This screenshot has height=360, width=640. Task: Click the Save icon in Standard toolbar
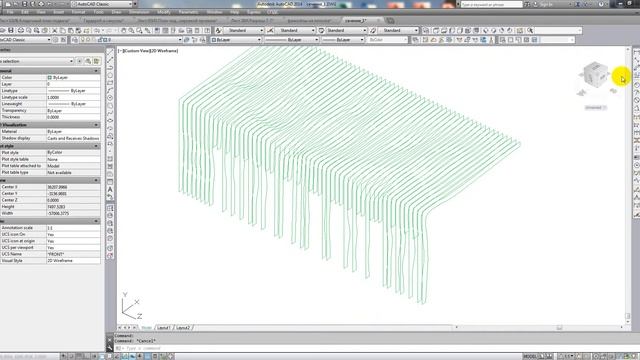click(11, 31)
